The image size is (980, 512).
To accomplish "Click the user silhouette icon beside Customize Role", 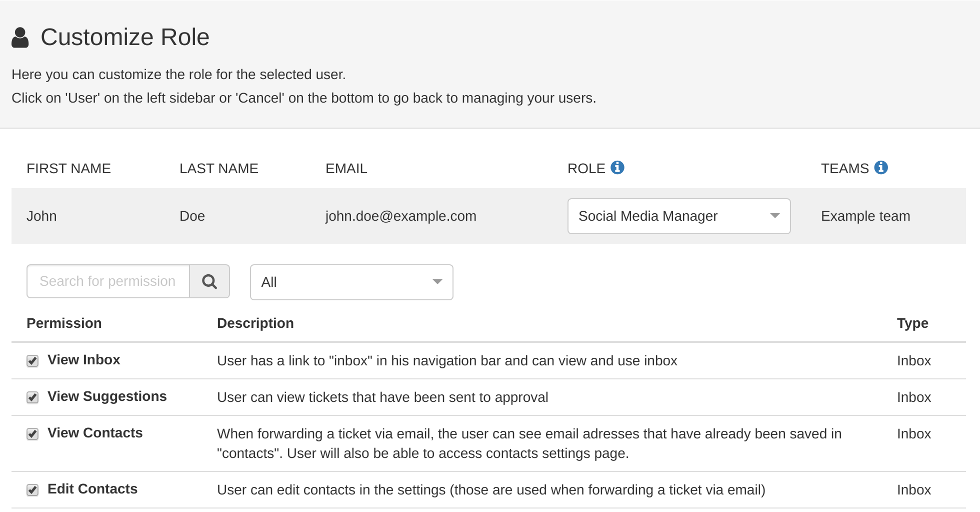I will 20,38.
